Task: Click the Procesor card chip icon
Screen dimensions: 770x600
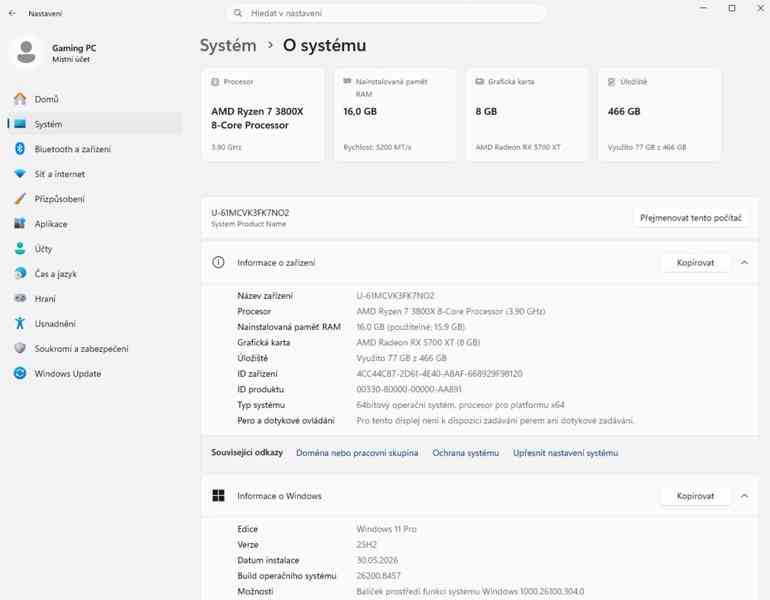Action: coord(215,82)
